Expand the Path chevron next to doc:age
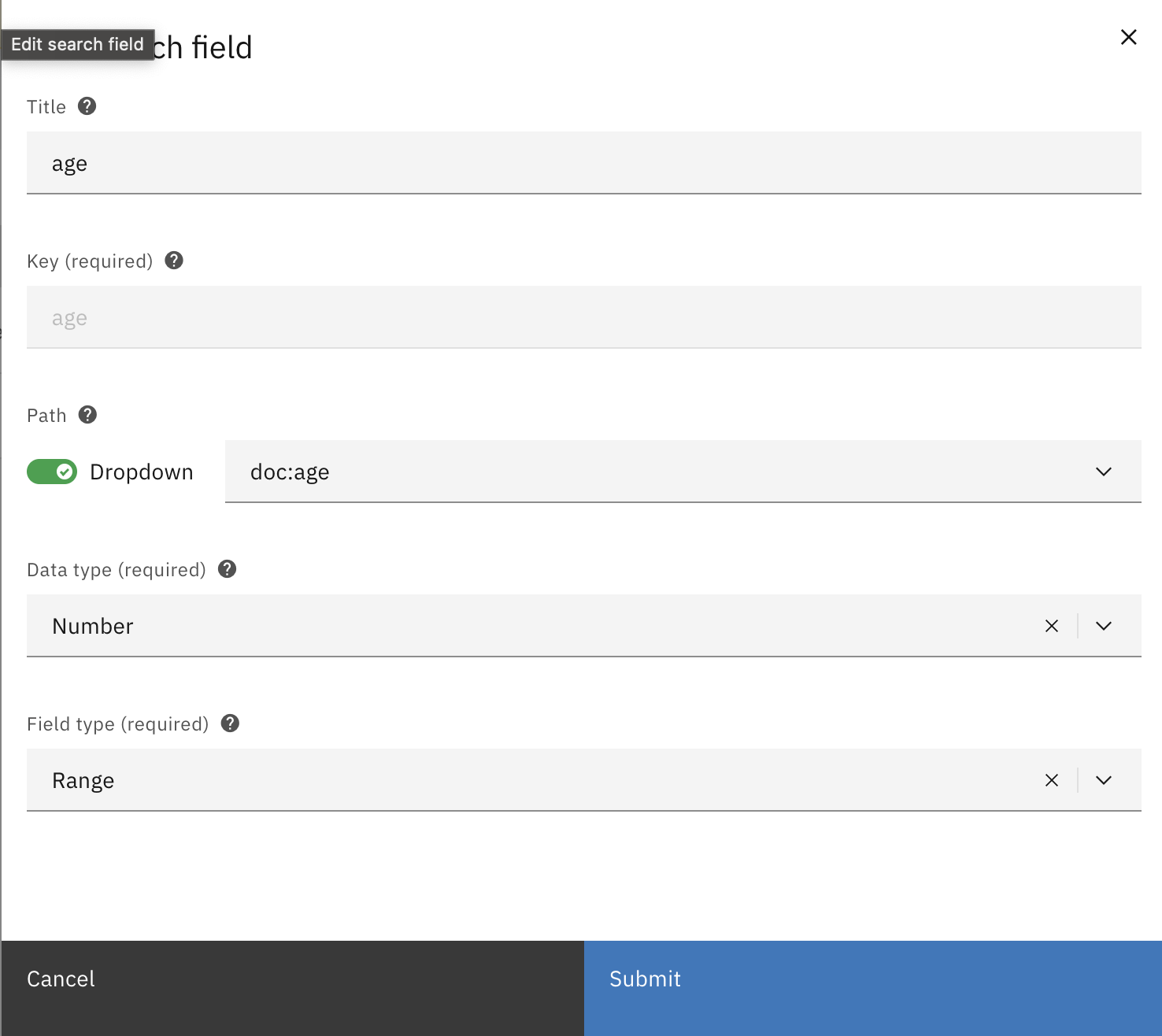Image resolution: width=1162 pixels, height=1036 pixels. coord(1103,472)
